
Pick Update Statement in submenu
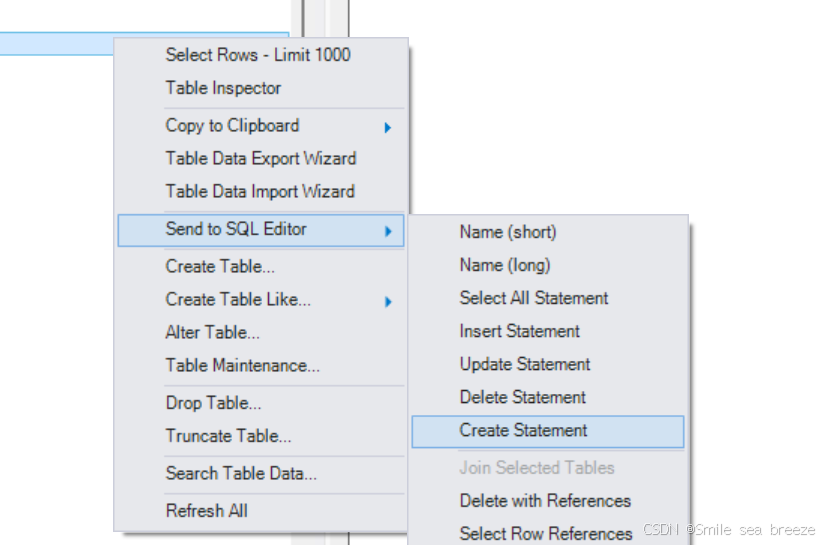click(525, 364)
